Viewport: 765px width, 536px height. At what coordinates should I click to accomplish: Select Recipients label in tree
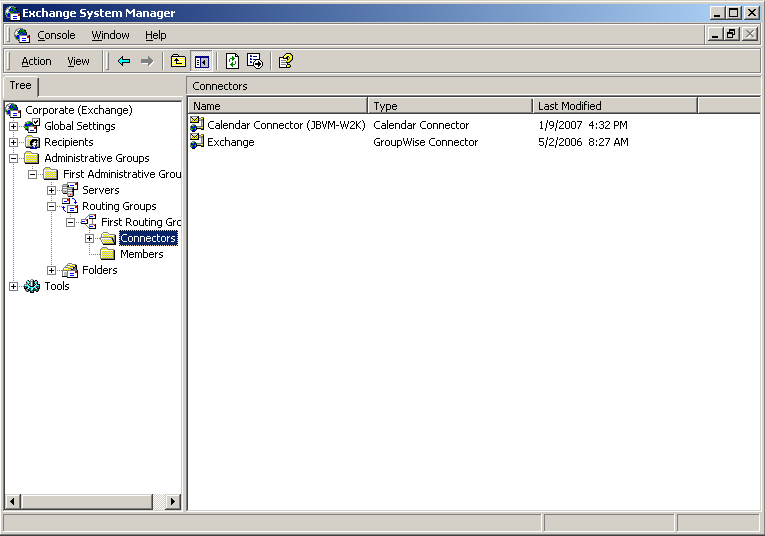[x=68, y=142]
